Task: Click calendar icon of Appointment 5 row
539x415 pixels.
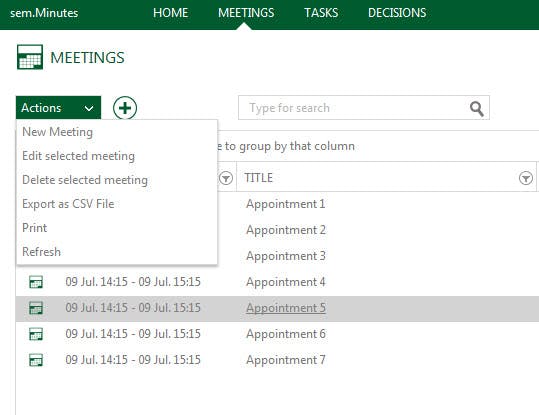Action: coord(36,308)
